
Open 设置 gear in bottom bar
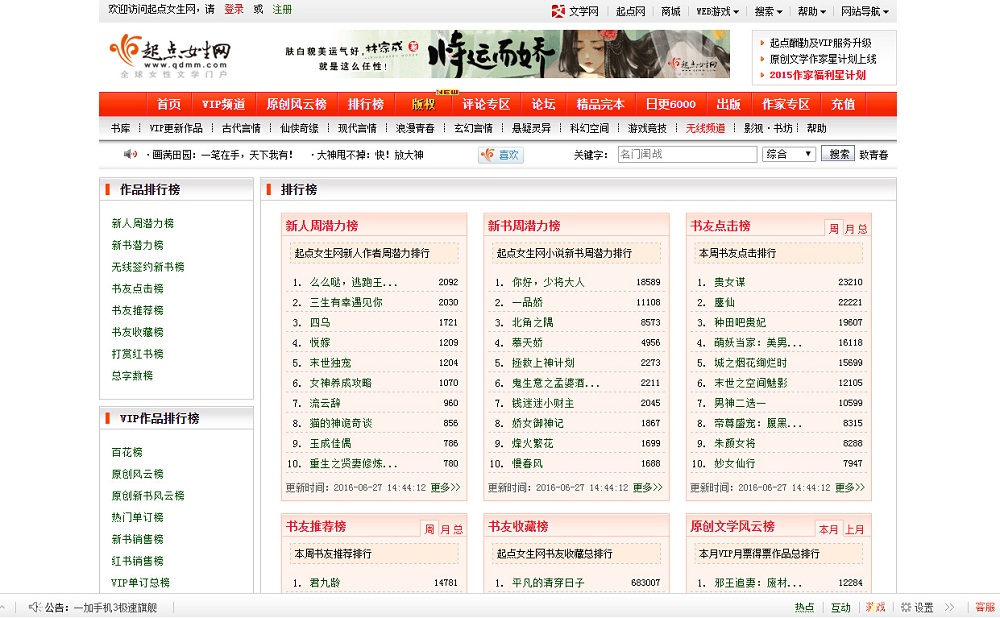pyautogui.click(x=916, y=607)
